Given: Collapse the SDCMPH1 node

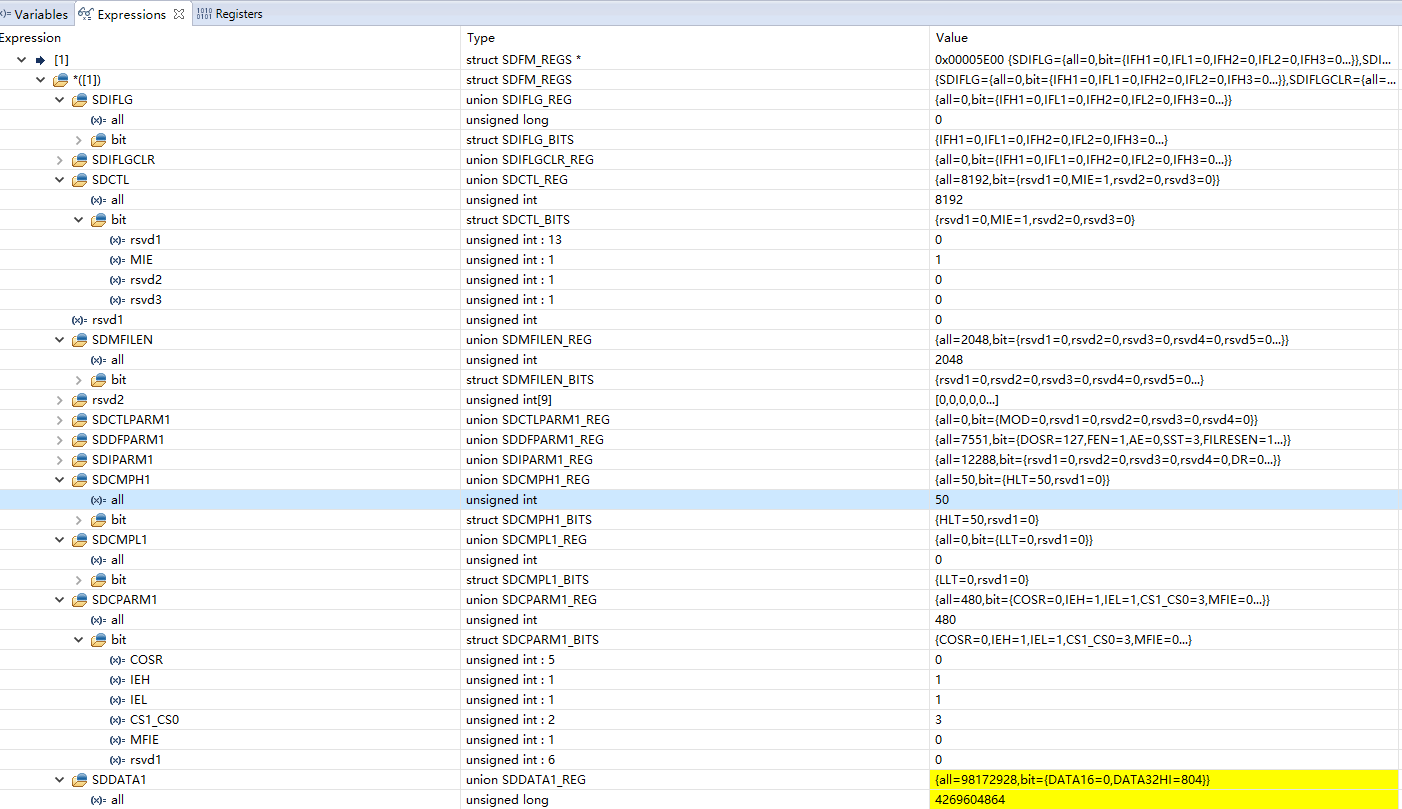Looking at the screenshot, I should tap(60, 480).
